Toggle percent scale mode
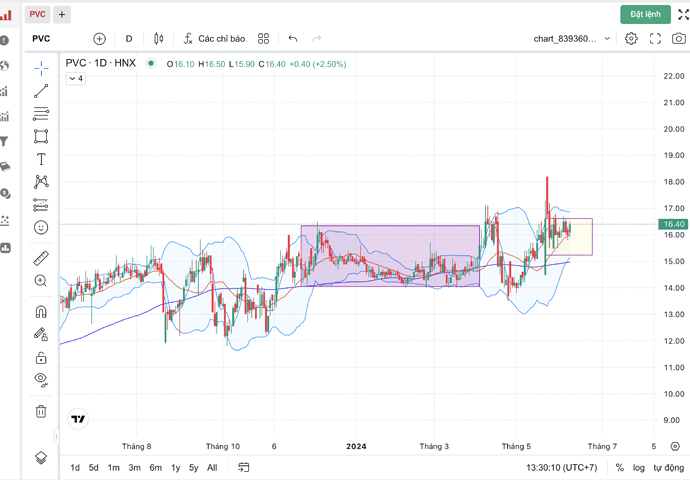Image resolution: width=690 pixels, height=480 pixels. [x=620, y=468]
